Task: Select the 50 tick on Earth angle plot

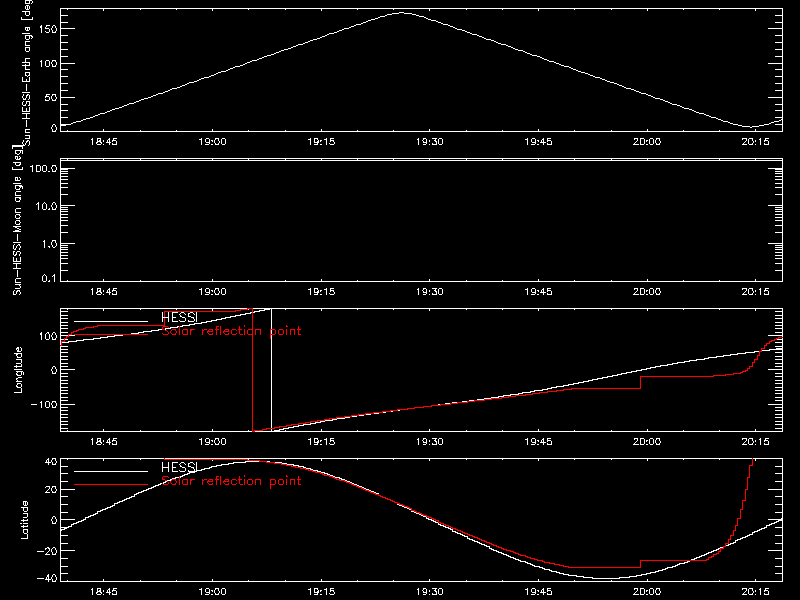Action: pyautogui.click(x=51, y=97)
